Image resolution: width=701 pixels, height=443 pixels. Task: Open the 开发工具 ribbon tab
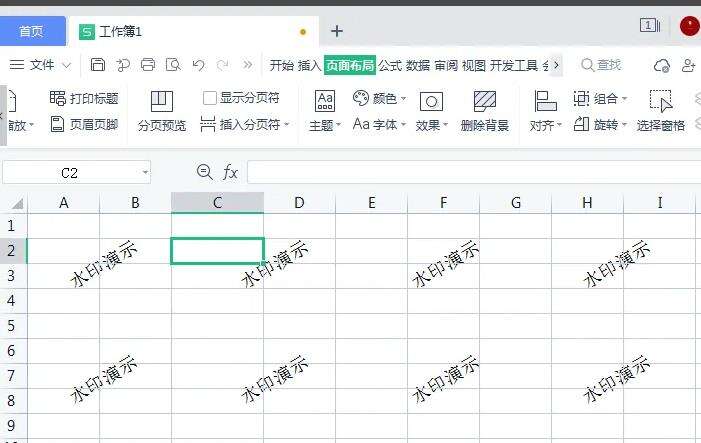point(514,66)
